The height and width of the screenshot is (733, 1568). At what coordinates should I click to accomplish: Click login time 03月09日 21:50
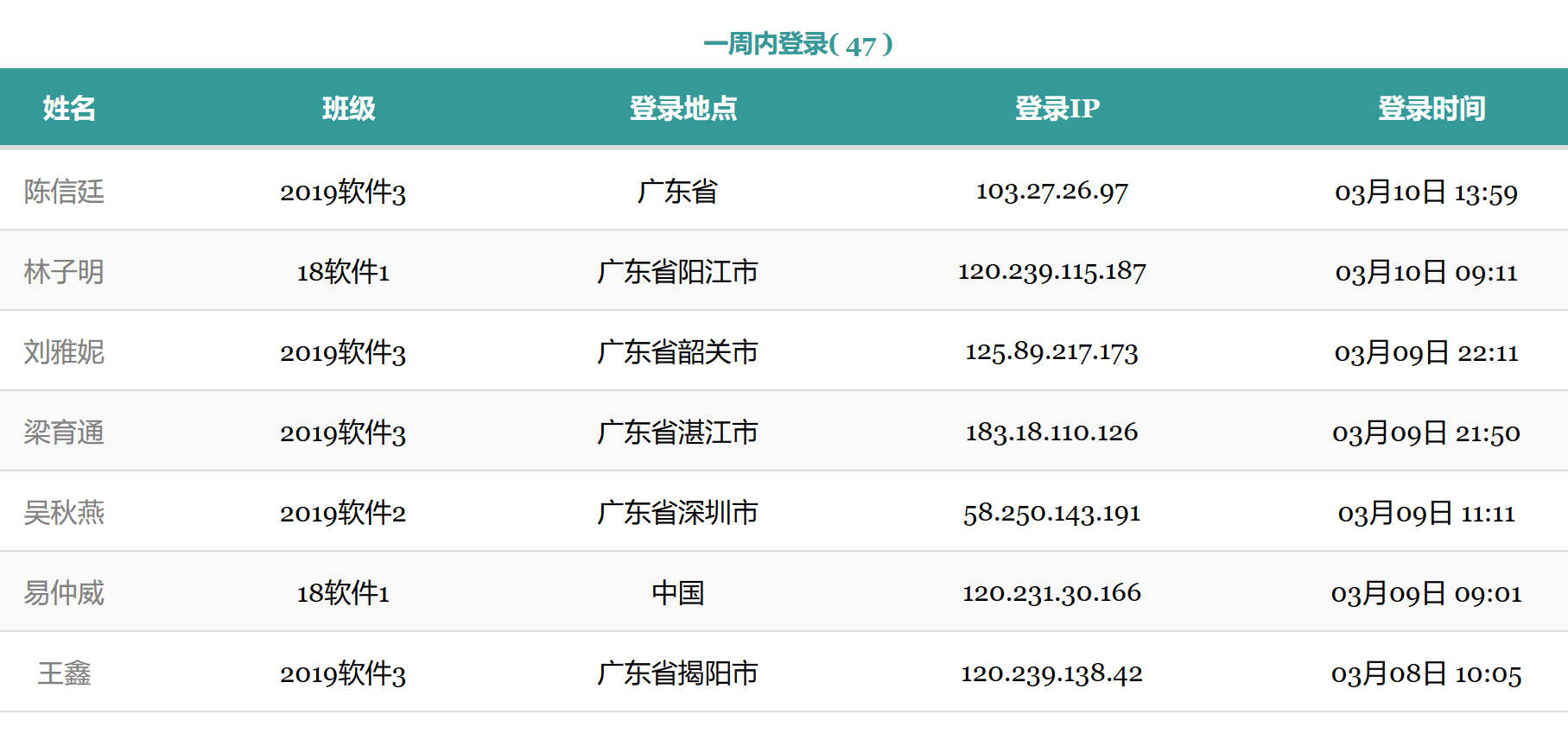[1426, 433]
